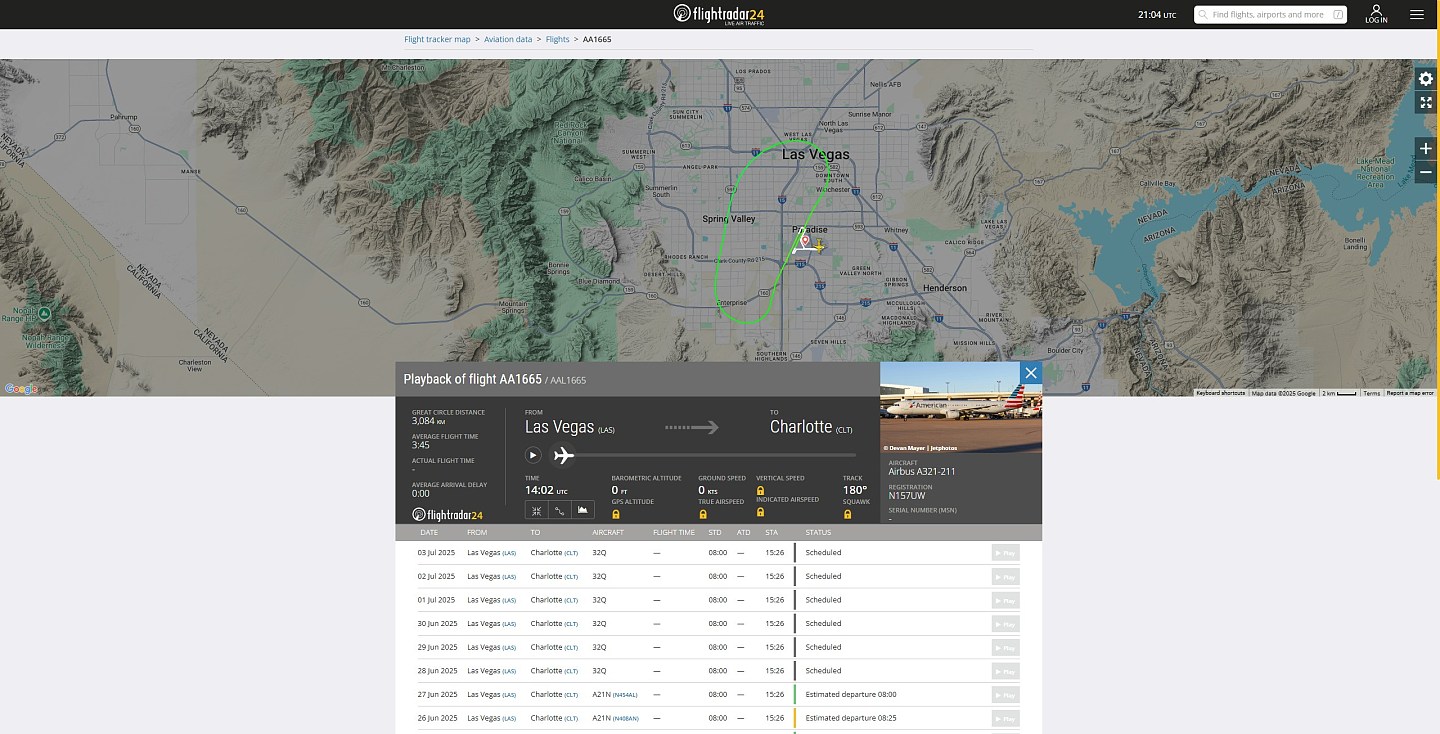Screen dimensions: 1440x734
Task: Open map settings gear icon
Action: pos(1426,79)
